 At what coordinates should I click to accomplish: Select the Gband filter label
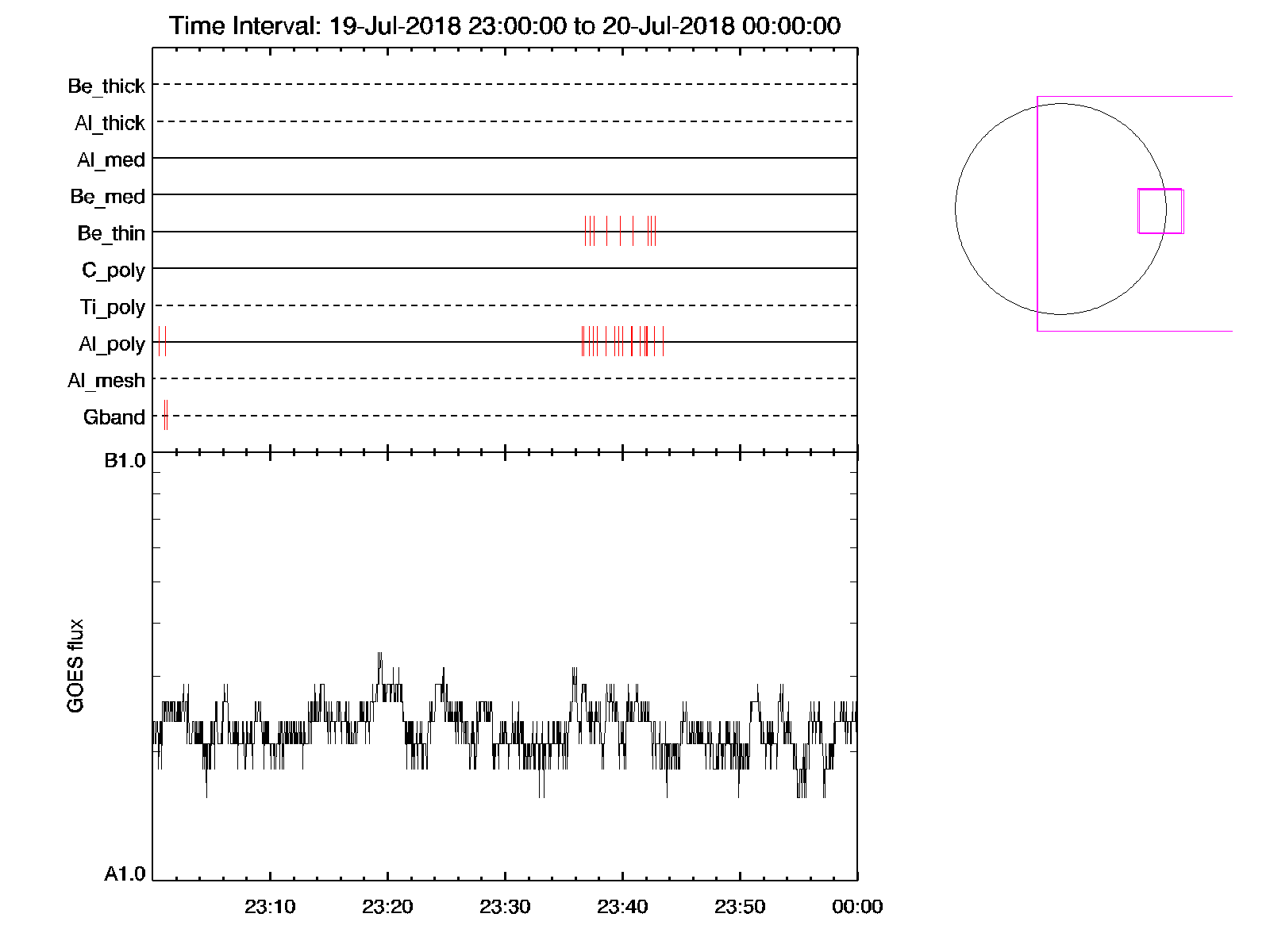pyautogui.click(x=114, y=417)
